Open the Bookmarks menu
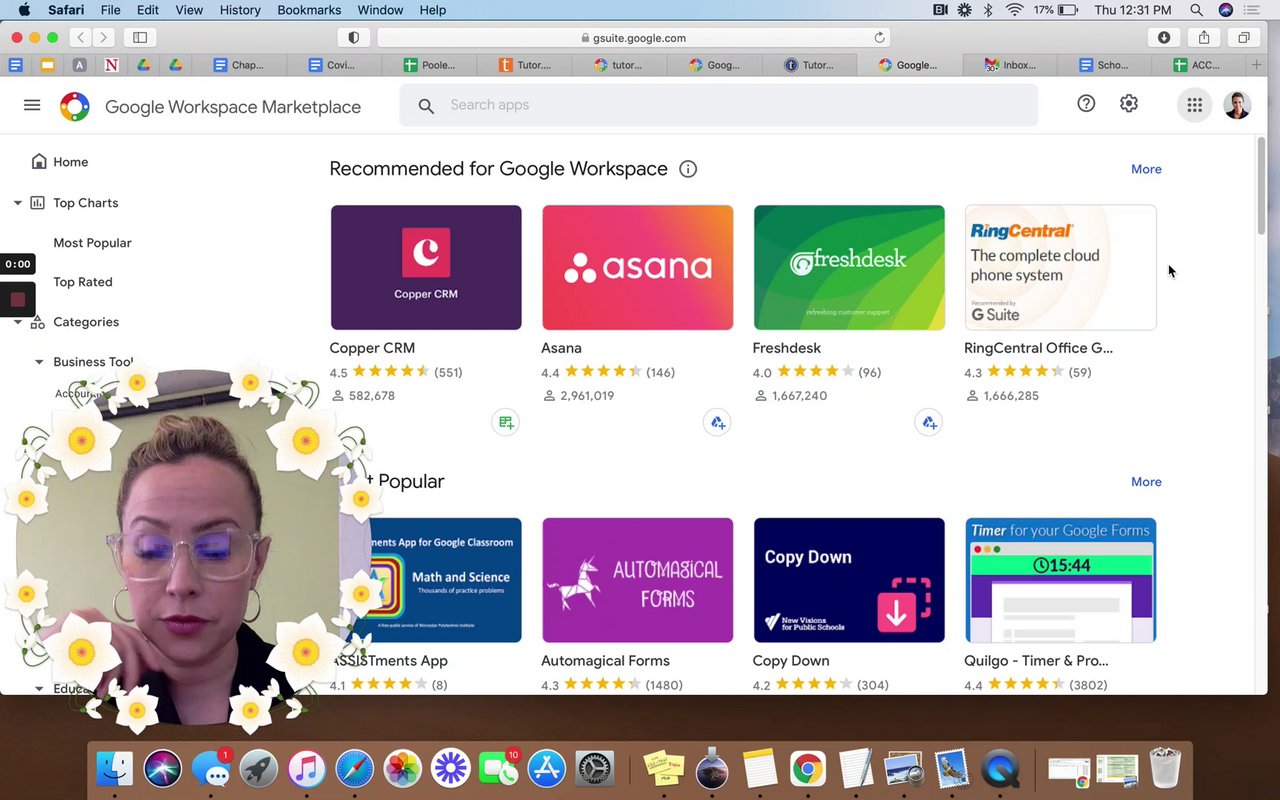Screen dimensions: 1280x800 coord(309,10)
